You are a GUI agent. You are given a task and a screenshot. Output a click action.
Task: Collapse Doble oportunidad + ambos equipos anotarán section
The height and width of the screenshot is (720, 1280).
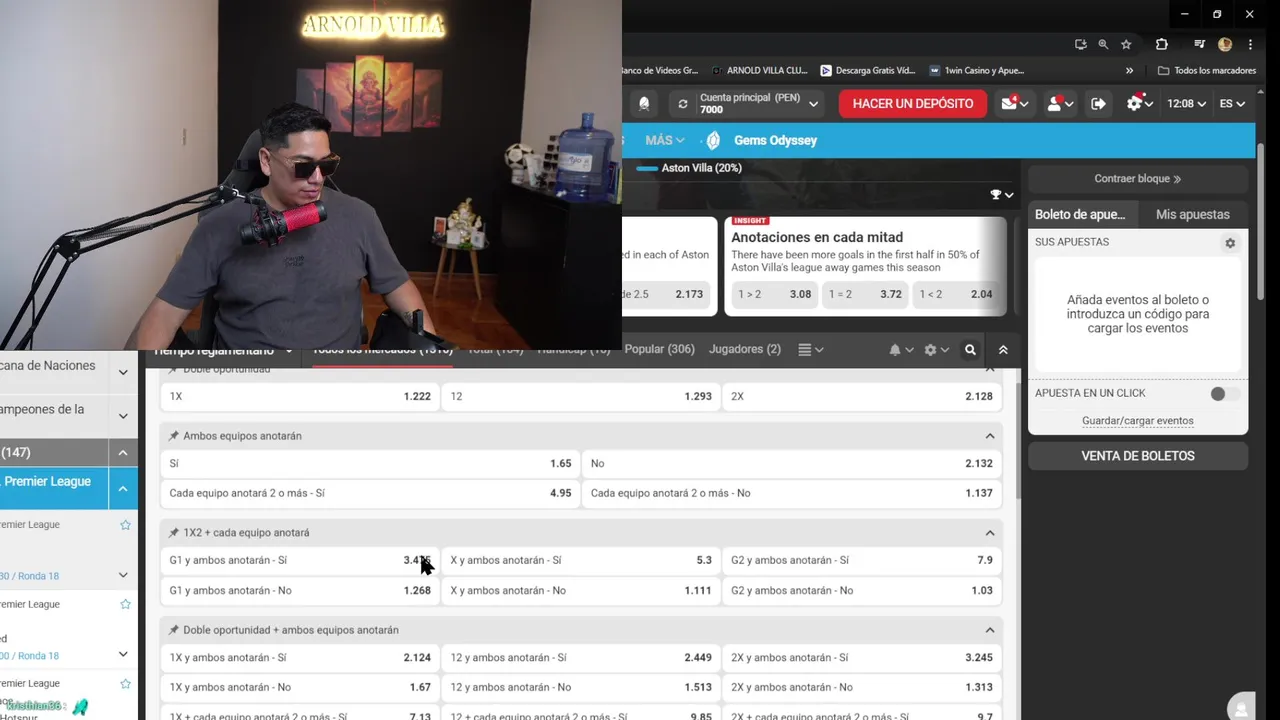[990, 630]
